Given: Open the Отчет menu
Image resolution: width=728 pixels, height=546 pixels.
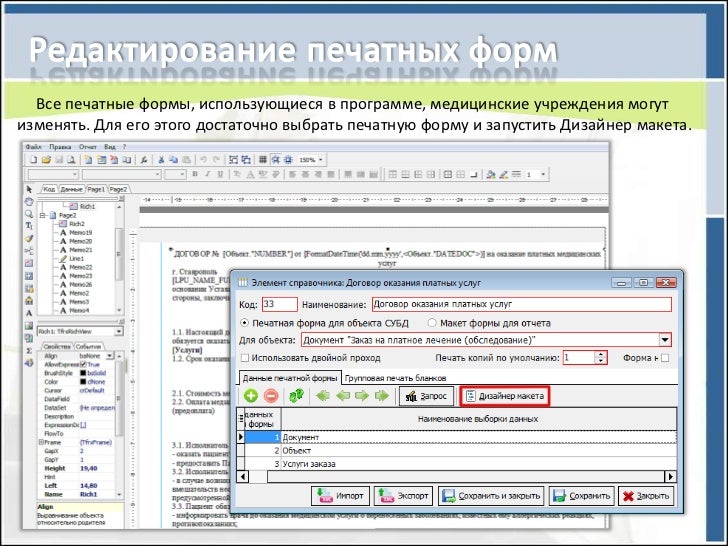Looking at the screenshot, I should pos(87,147).
